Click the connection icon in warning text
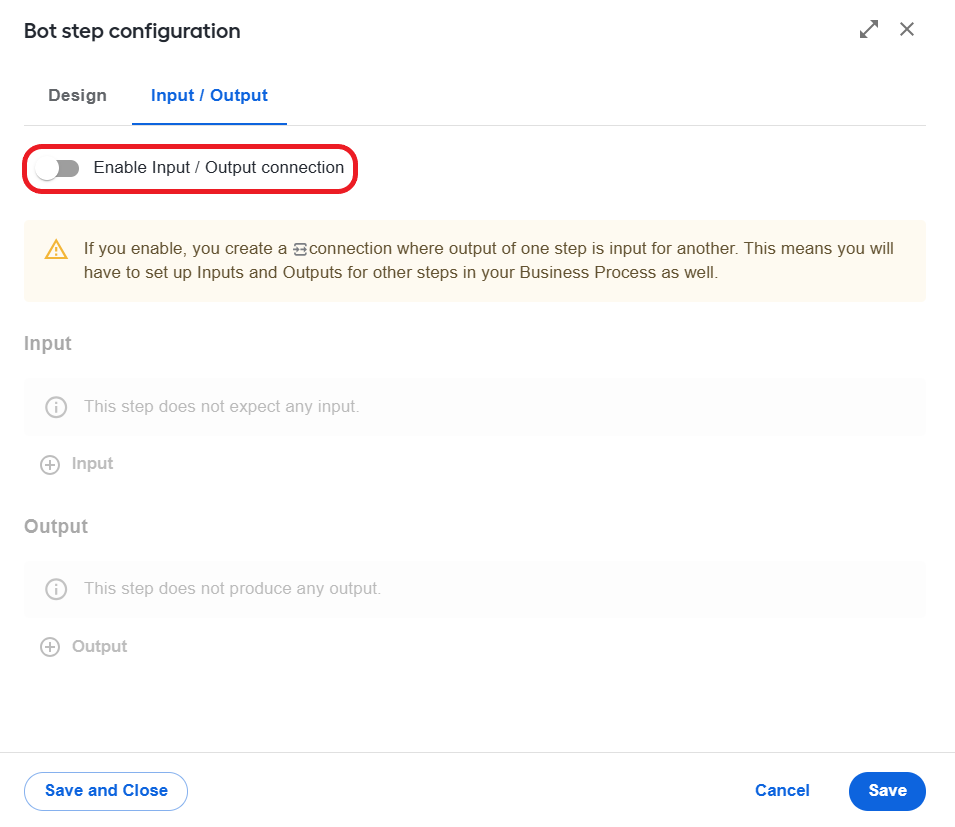This screenshot has height=827, width=955. [300, 249]
